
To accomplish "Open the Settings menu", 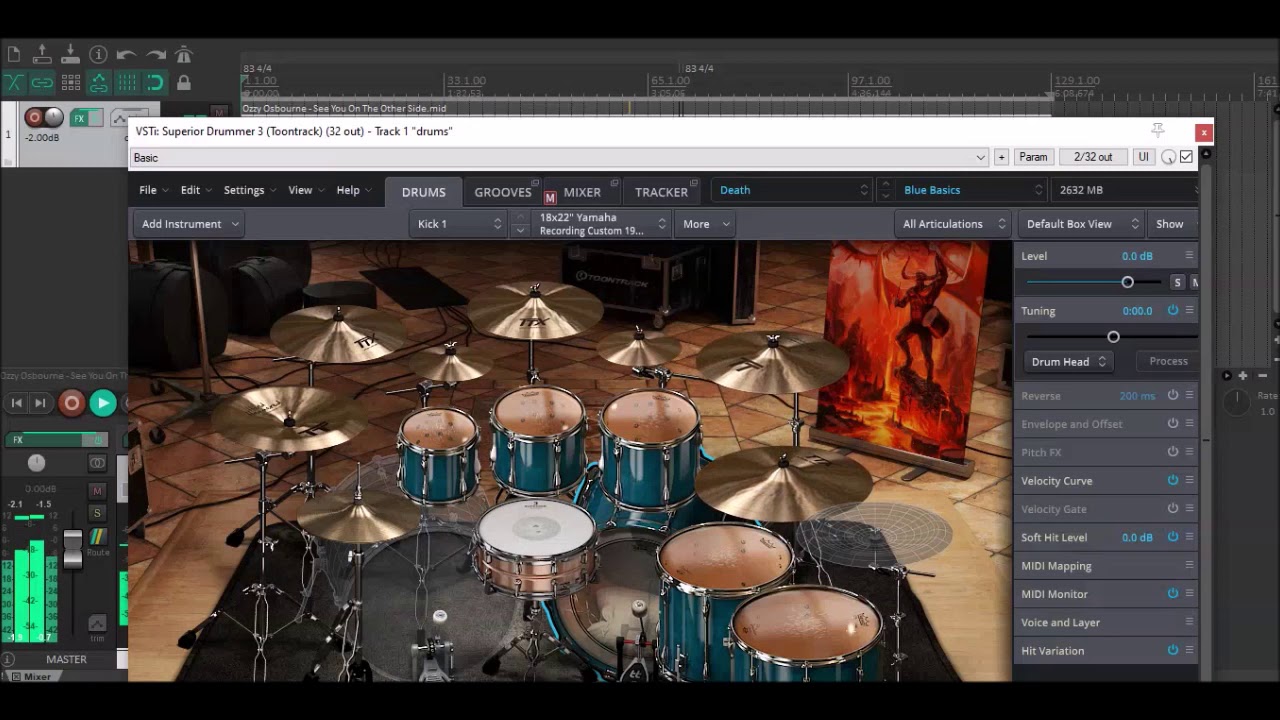I will (x=249, y=190).
